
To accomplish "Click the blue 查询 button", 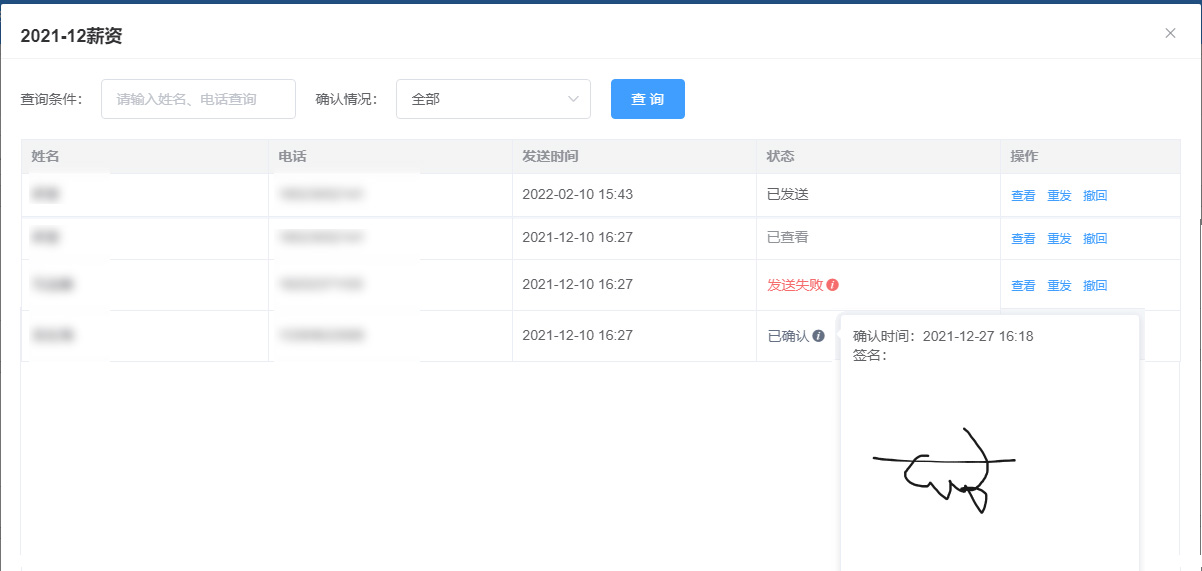I will (x=648, y=99).
